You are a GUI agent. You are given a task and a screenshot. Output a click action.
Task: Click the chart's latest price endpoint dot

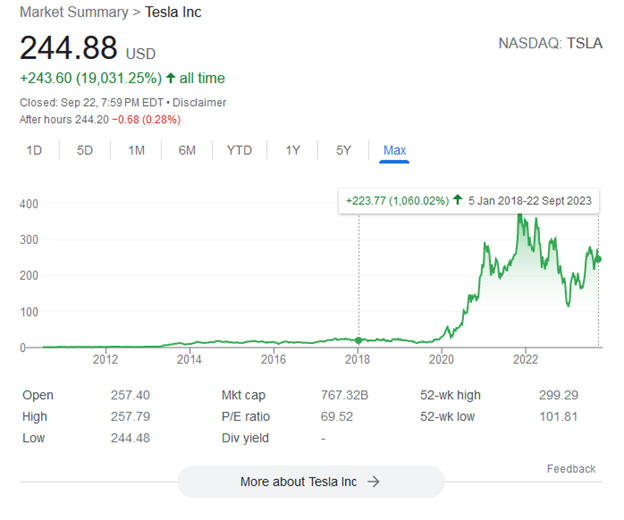point(598,260)
